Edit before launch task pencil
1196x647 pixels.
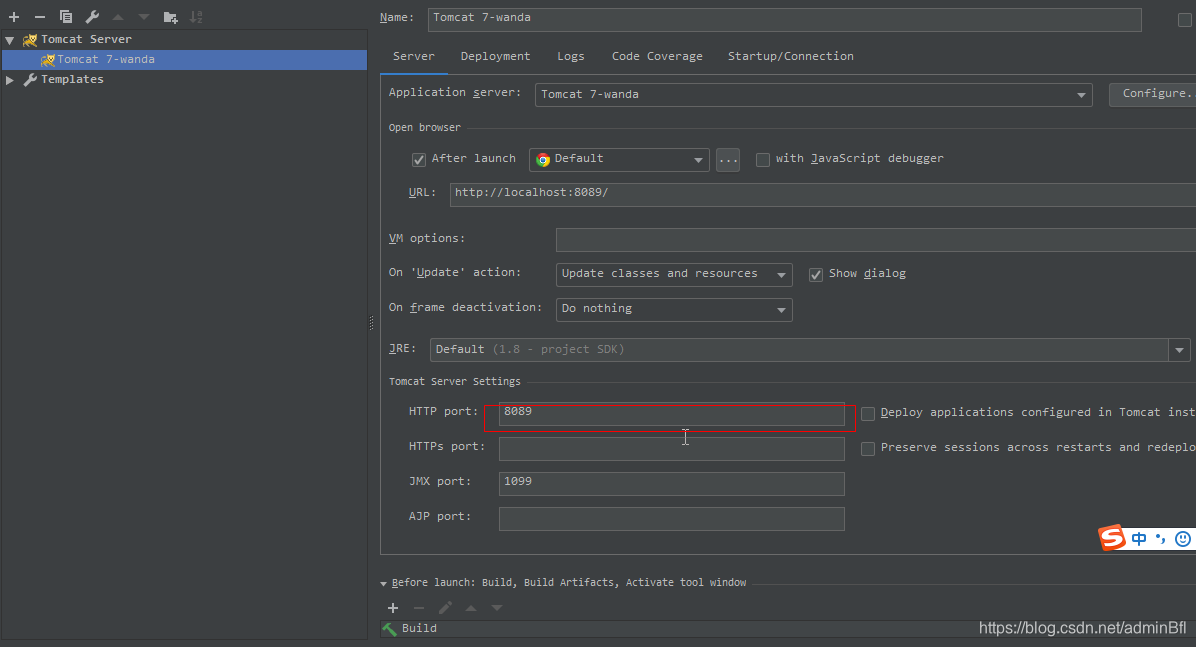pyautogui.click(x=445, y=607)
